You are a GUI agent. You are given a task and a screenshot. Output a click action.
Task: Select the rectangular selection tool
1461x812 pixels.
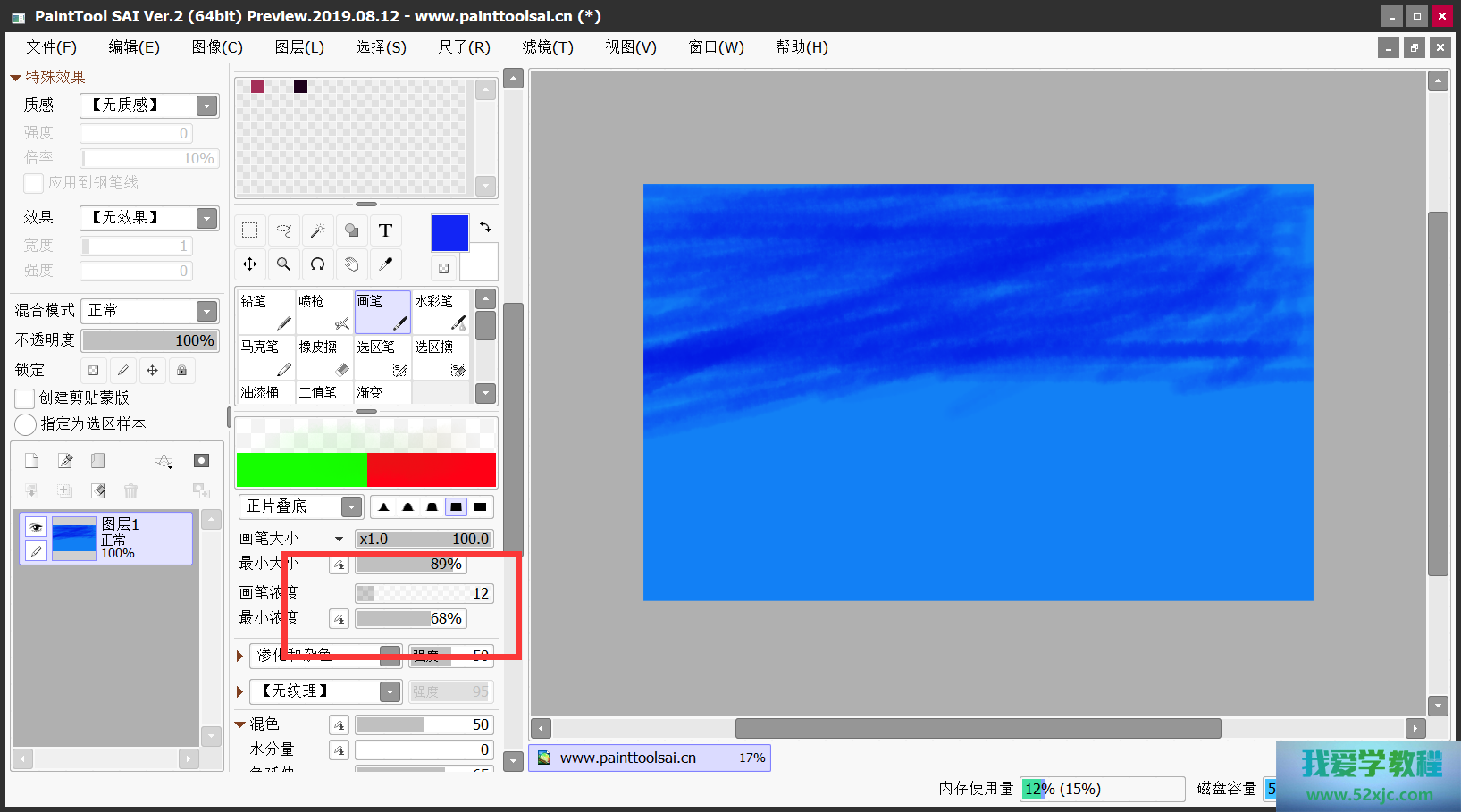coord(250,230)
